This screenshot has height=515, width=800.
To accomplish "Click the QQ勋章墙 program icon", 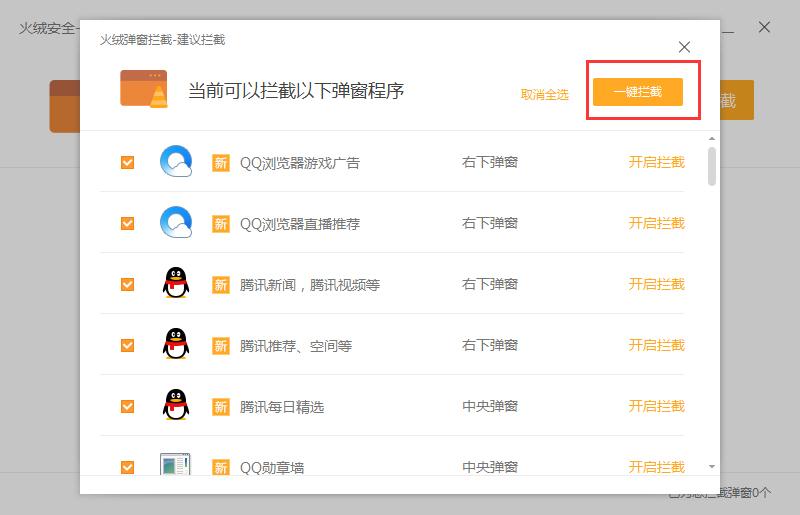I will point(175,464).
